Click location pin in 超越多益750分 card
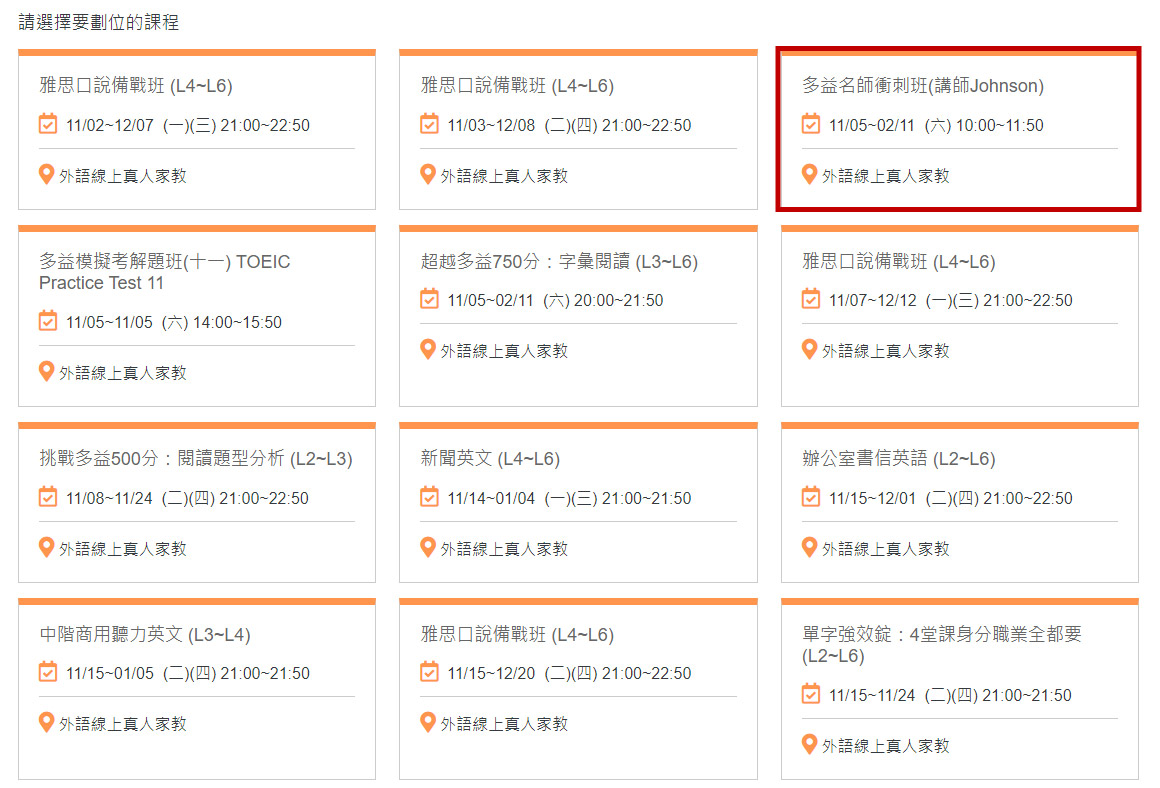The width and height of the screenshot is (1160, 788). pos(428,349)
